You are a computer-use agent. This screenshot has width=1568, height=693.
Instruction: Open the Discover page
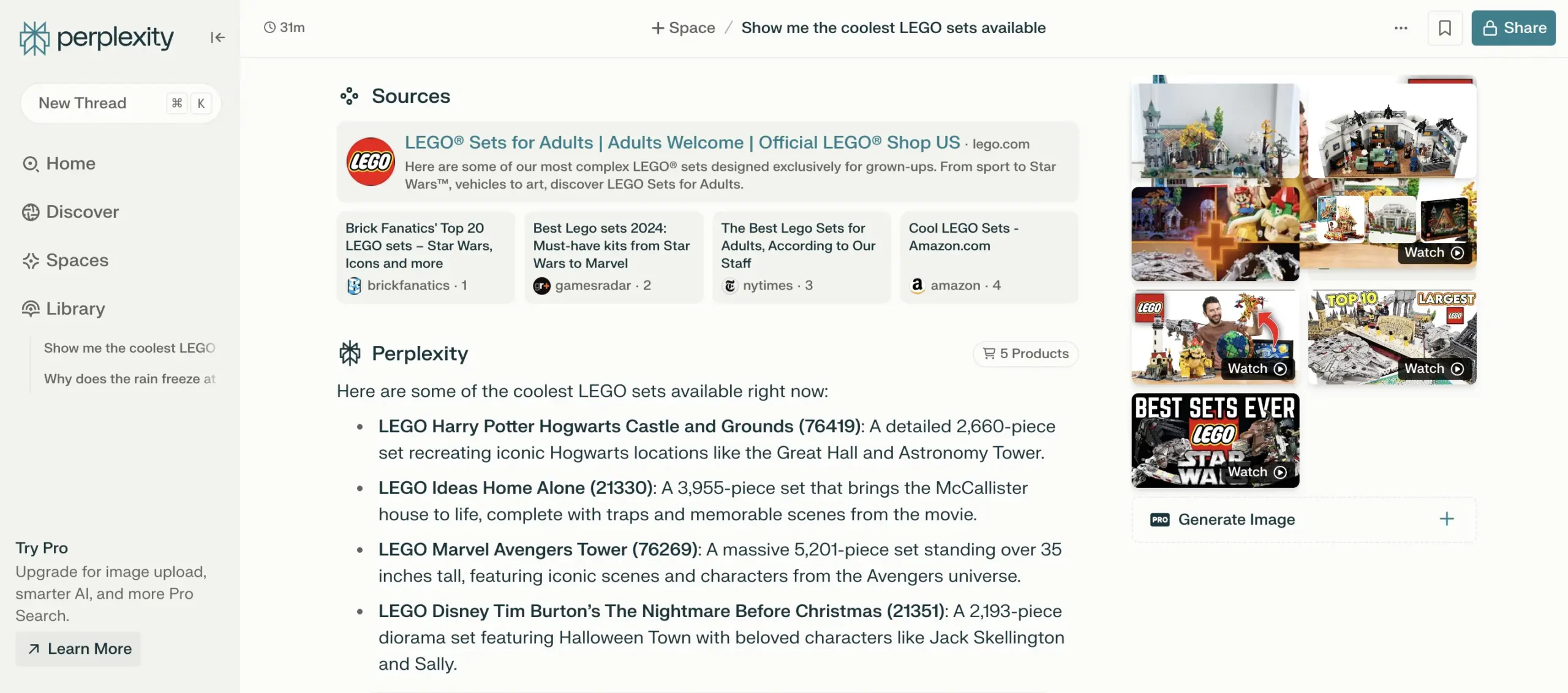pyautogui.click(x=70, y=212)
